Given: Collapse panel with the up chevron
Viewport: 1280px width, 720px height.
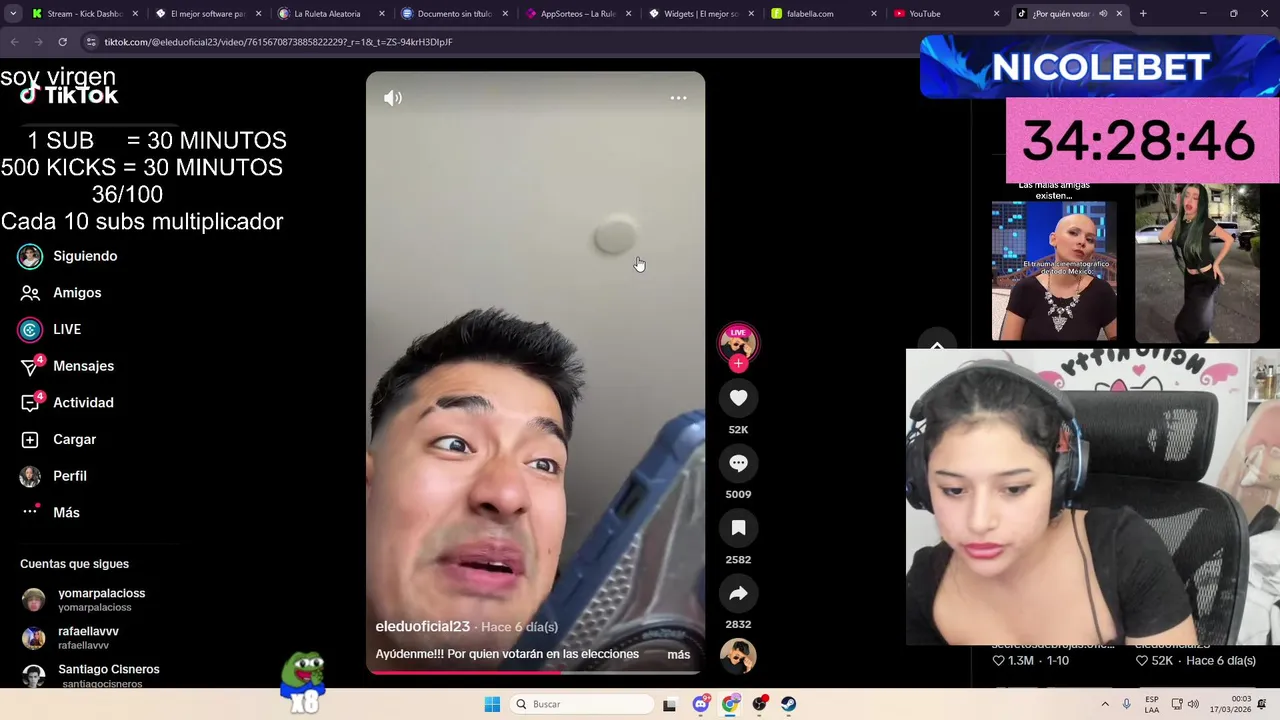Looking at the screenshot, I should point(937,346).
